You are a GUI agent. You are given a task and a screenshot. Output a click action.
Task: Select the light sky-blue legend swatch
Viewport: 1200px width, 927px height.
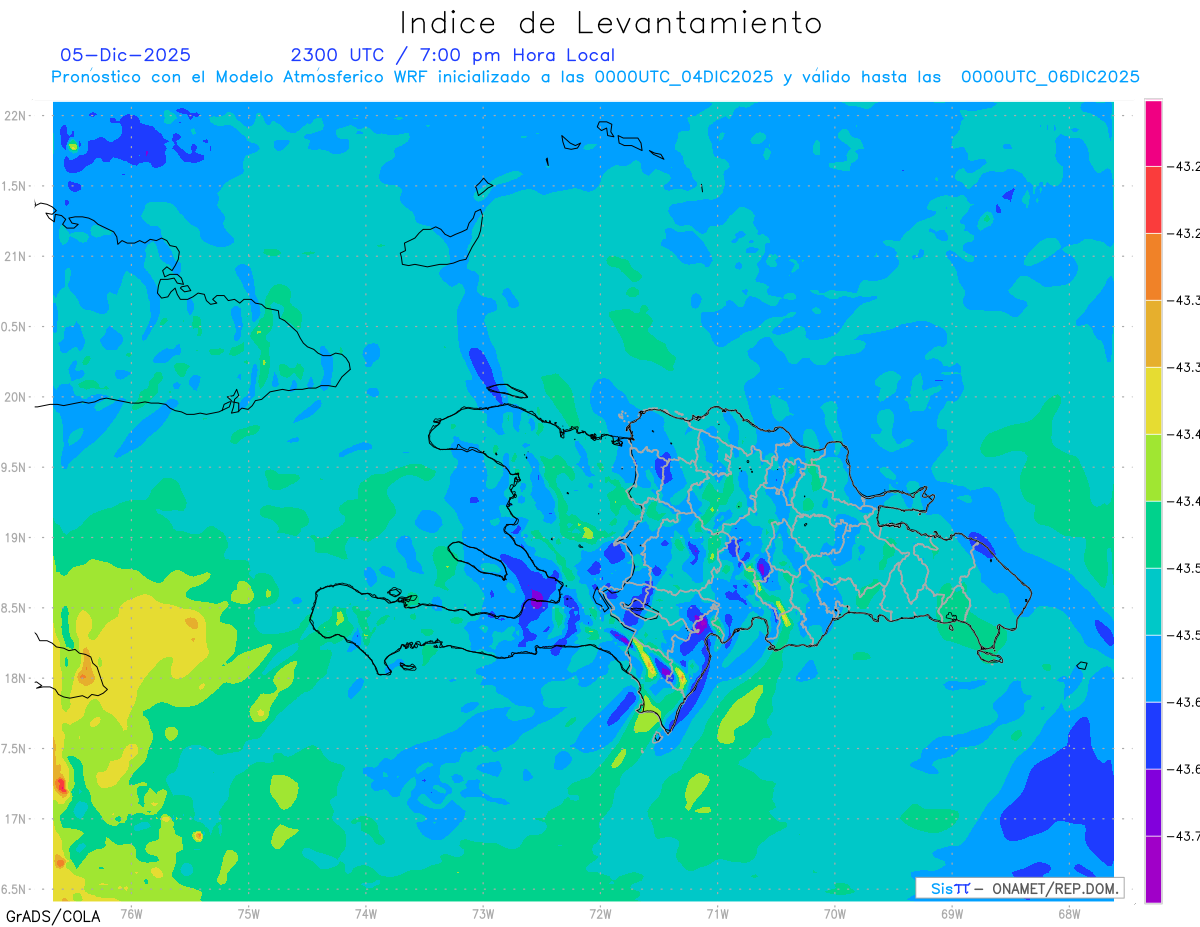(1153, 669)
